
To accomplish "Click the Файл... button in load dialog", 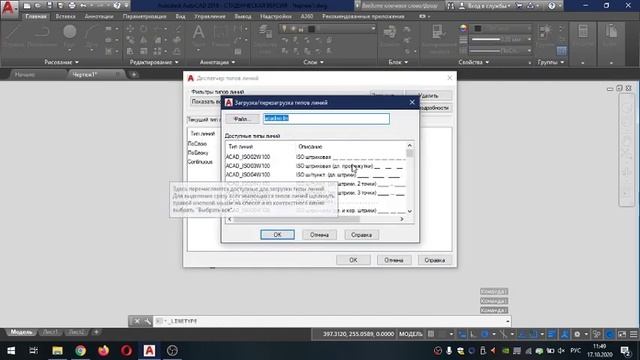I will [242, 119].
